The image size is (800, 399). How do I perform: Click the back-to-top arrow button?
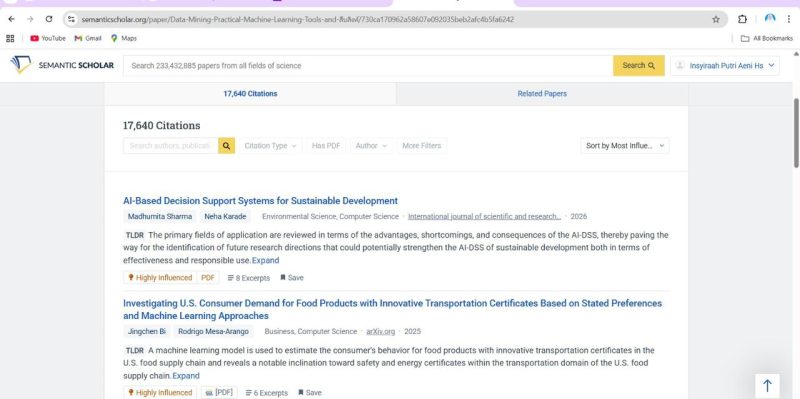[767, 386]
